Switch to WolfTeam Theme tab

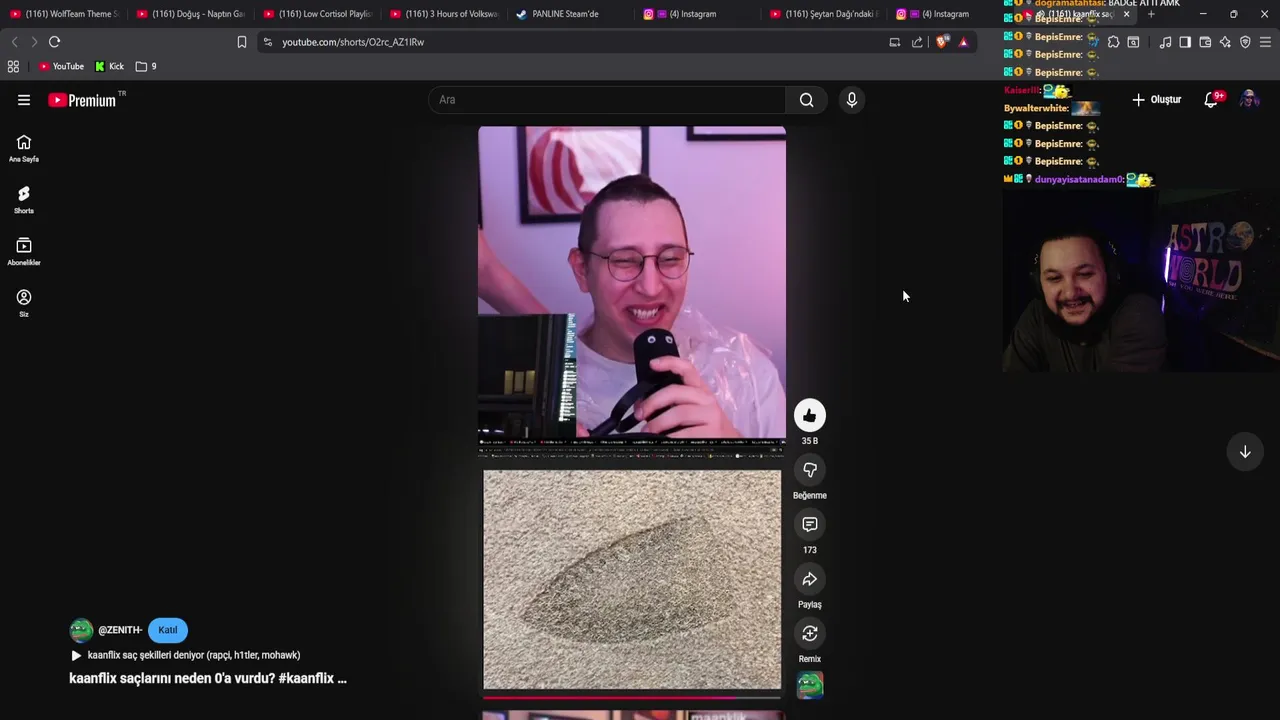(63, 14)
